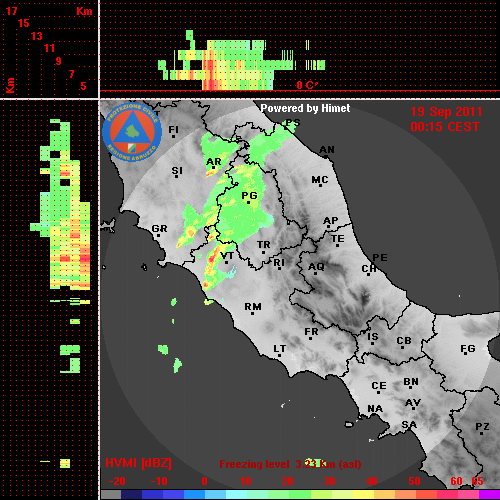Select the FI city marker
Viewport: 500px width, 500px height.
coord(173,136)
